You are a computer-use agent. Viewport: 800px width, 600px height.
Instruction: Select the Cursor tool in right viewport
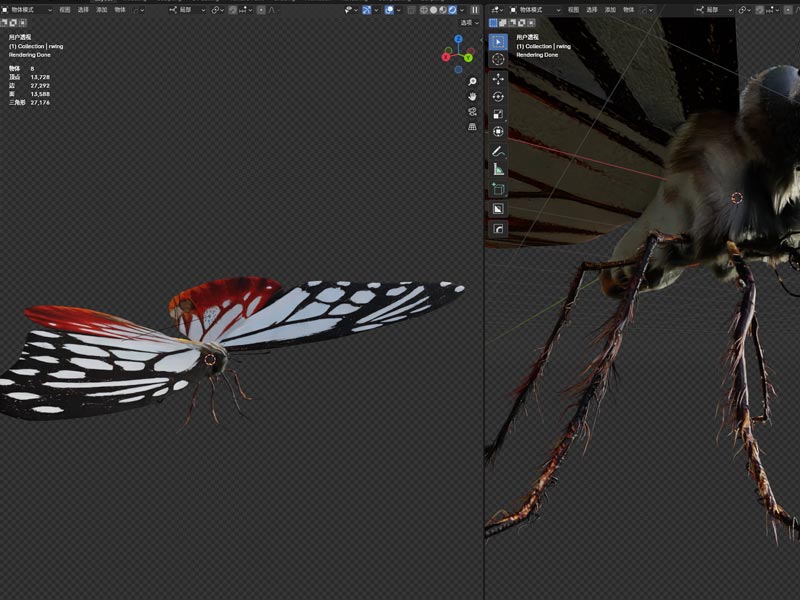tap(498, 59)
